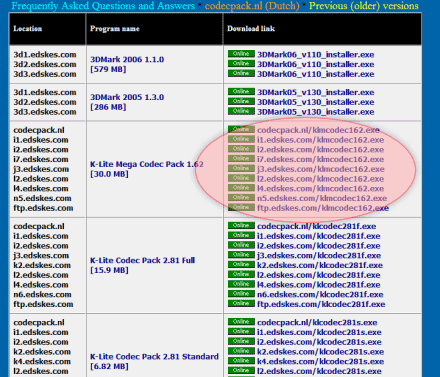Click Online badge beside l4.edskes.com/klcodec281f.exe

pos(241,284)
